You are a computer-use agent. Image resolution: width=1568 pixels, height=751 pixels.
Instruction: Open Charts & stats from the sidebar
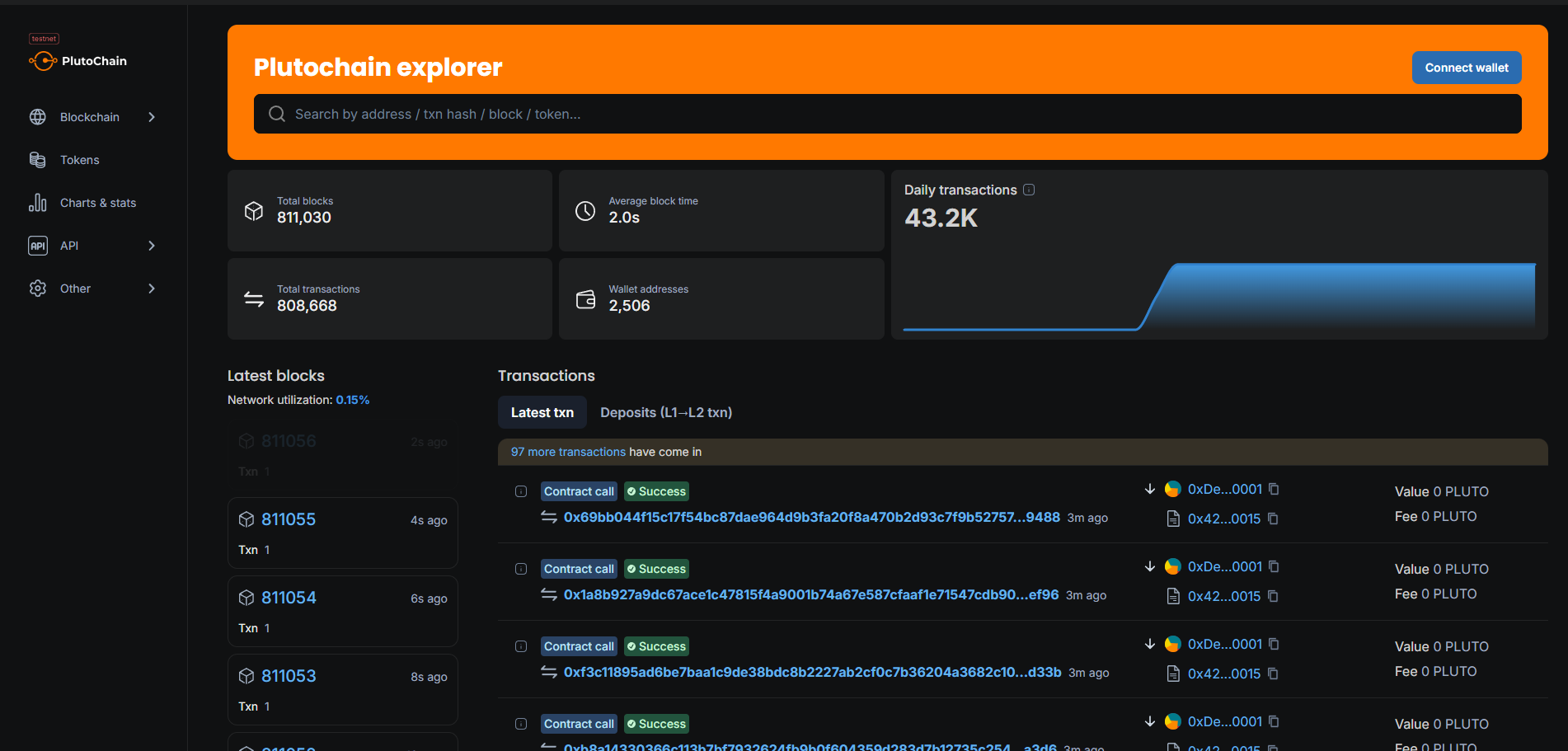97,202
